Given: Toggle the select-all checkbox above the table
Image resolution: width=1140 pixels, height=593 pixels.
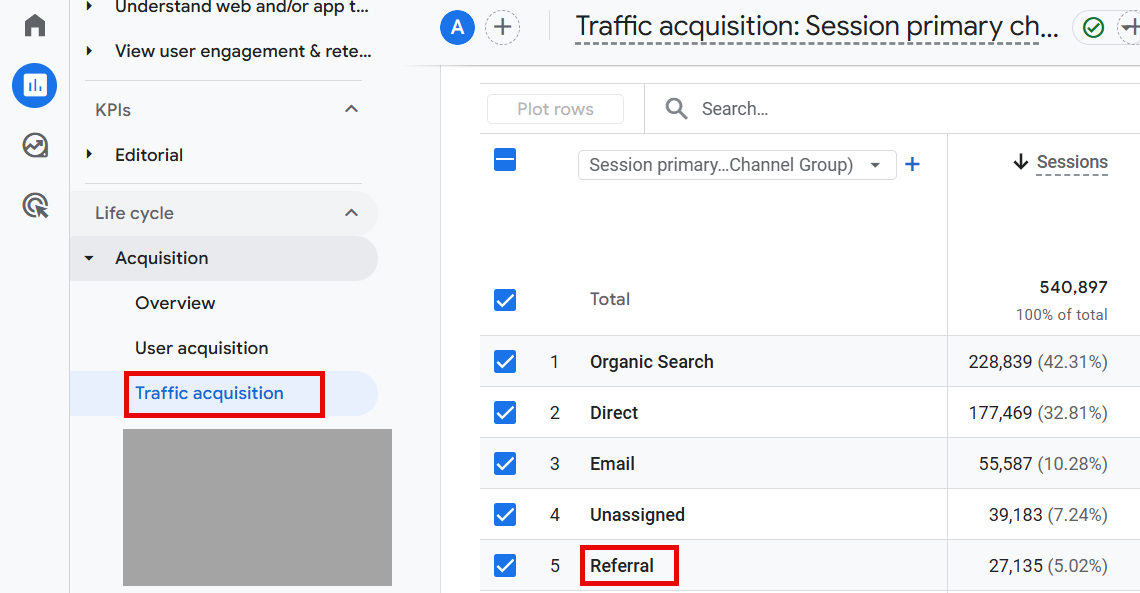Looking at the screenshot, I should tap(505, 160).
